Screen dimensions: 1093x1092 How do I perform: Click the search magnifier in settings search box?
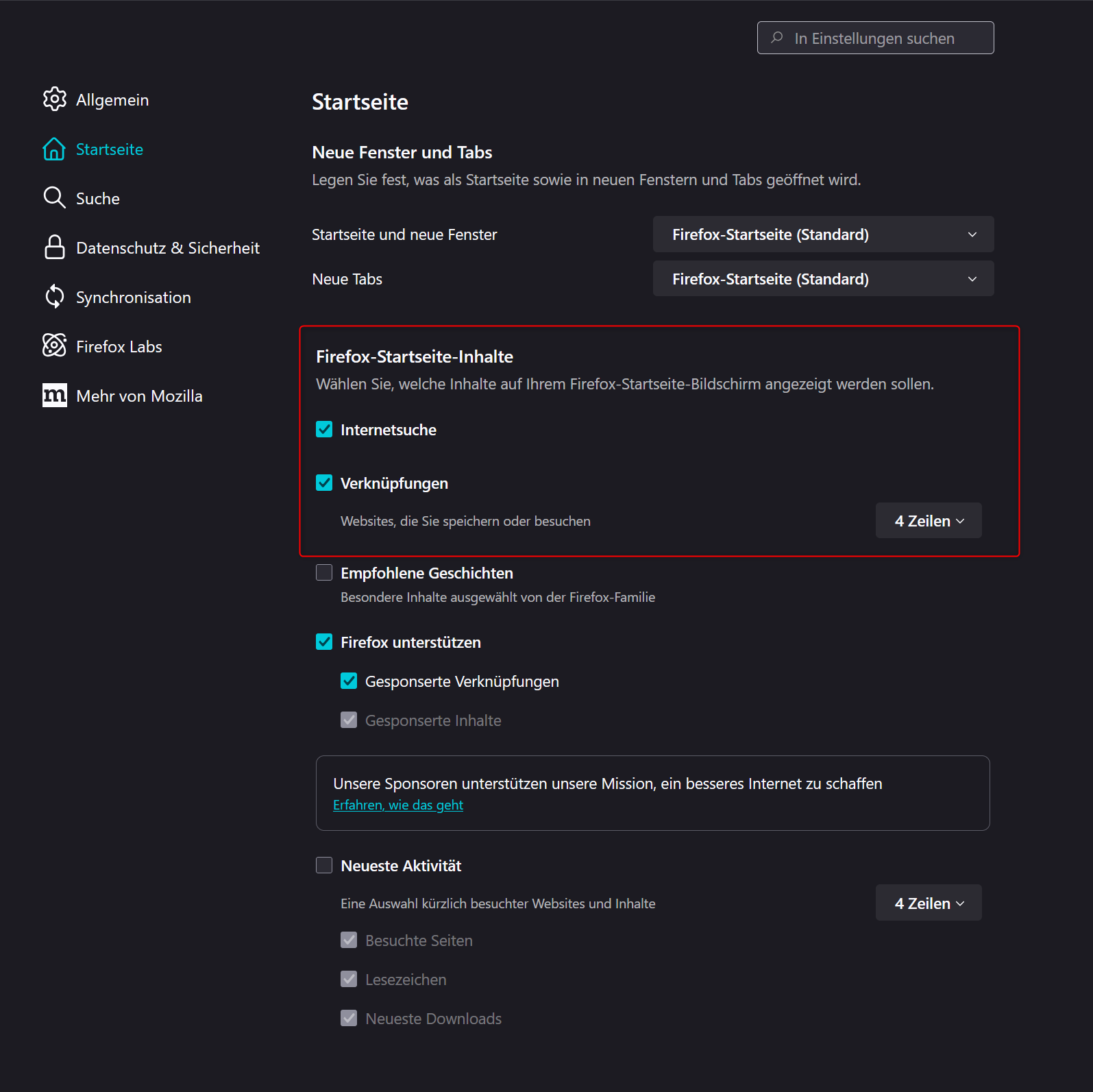click(777, 38)
